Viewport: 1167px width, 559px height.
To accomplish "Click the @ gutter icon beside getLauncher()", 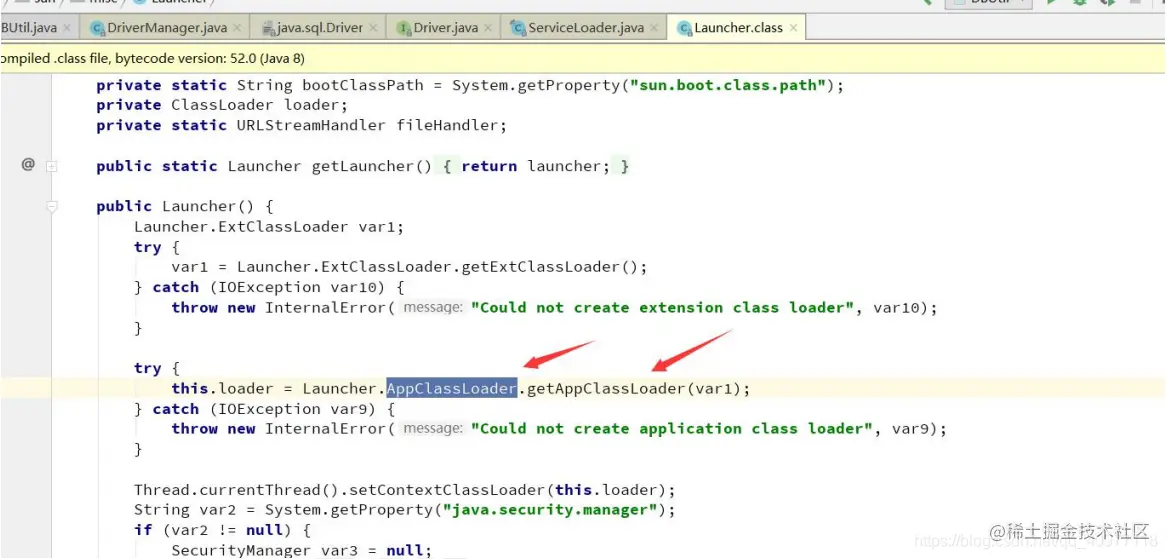I will tap(28, 164).
